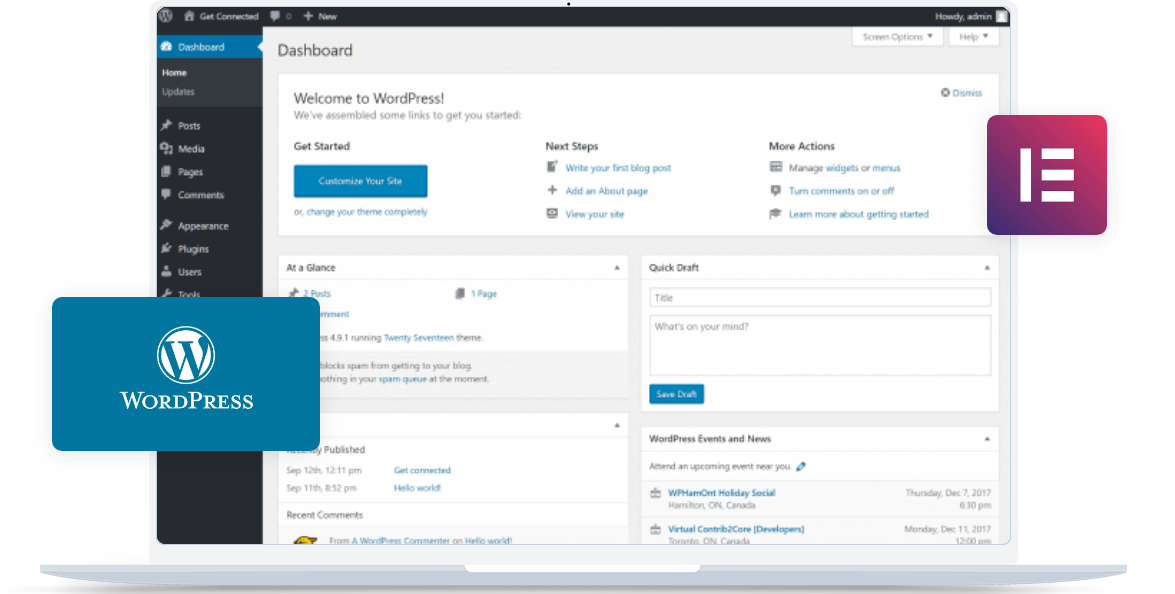Viewport: 1175px width, 594px height.
Task: Open the Add an About page link
Action: pos(607,191)
